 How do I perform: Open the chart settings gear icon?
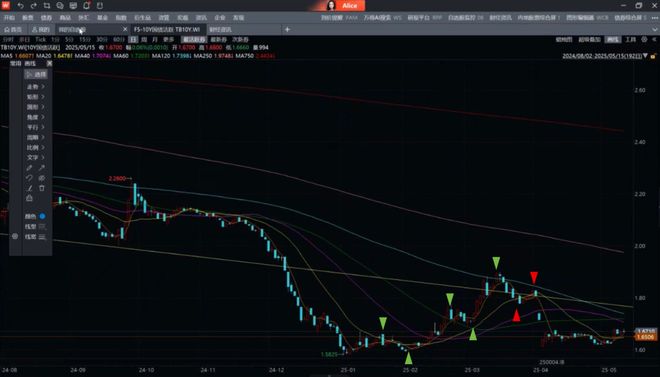644,39
